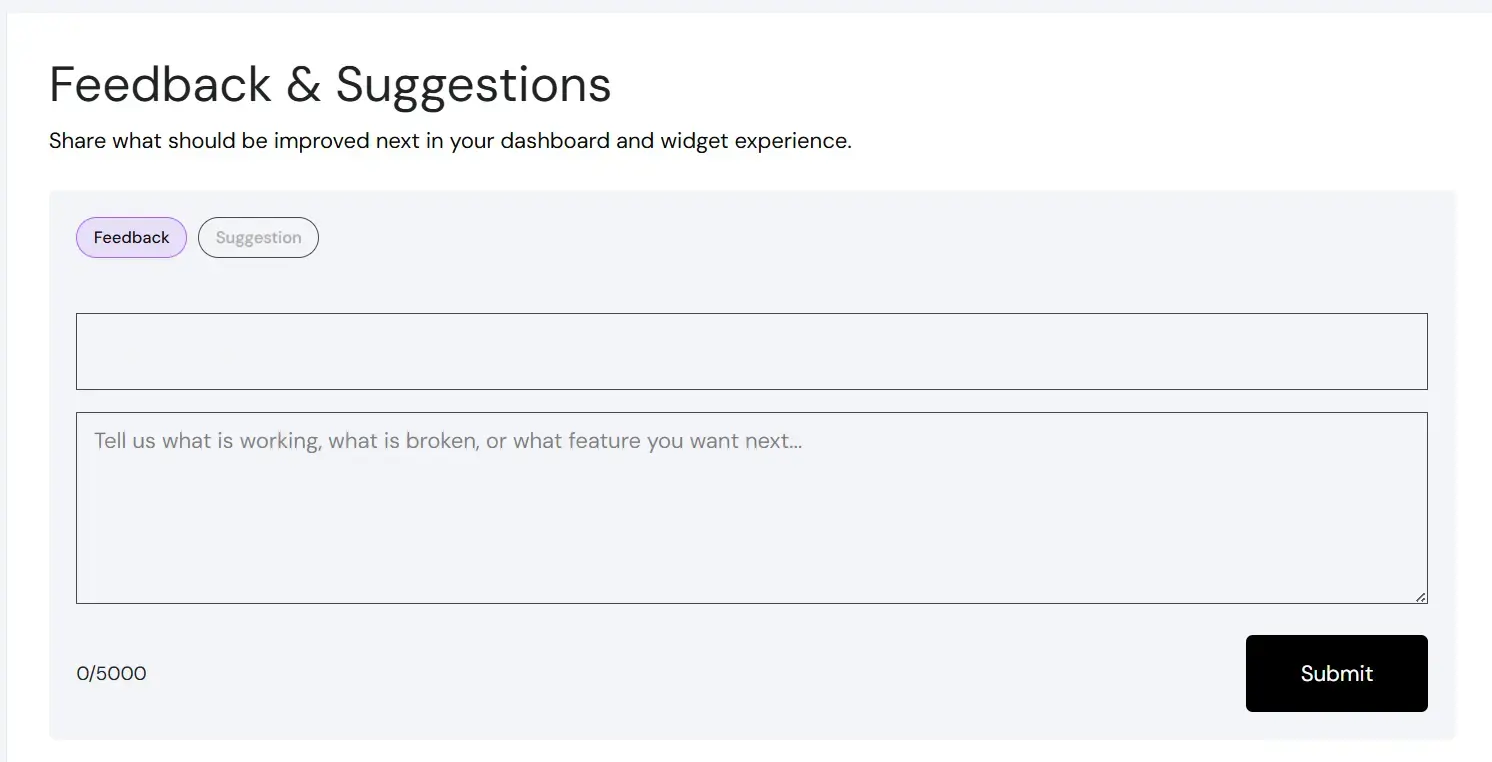Click the subtitle description text

[x=450, y=140]
